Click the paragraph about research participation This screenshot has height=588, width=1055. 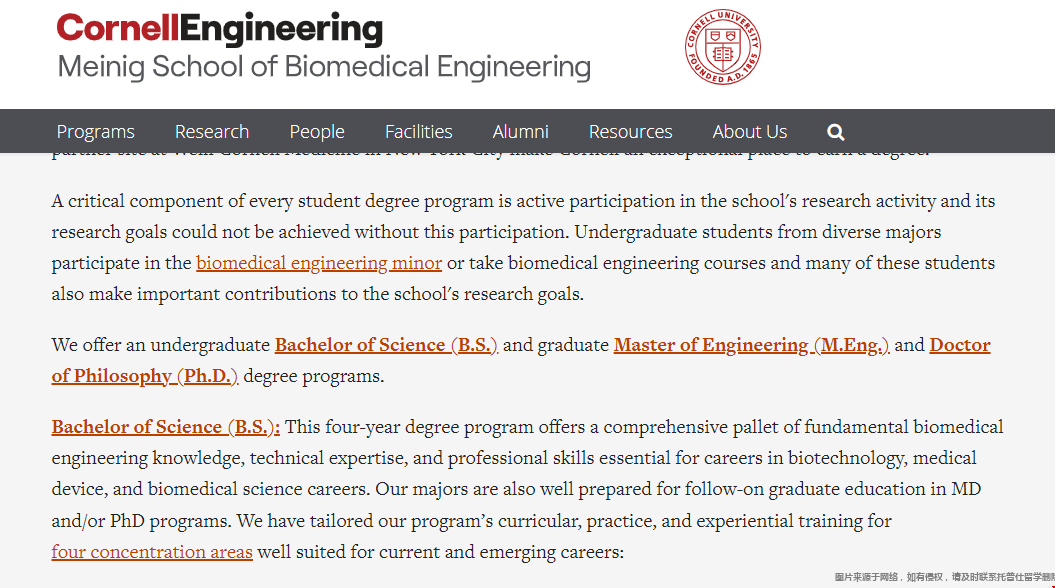point(523,248)
